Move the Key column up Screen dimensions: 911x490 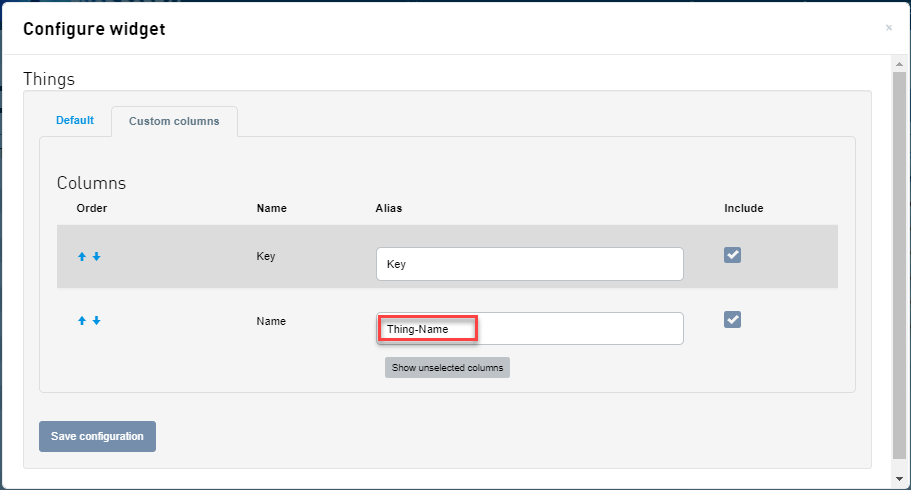[82, 257]
